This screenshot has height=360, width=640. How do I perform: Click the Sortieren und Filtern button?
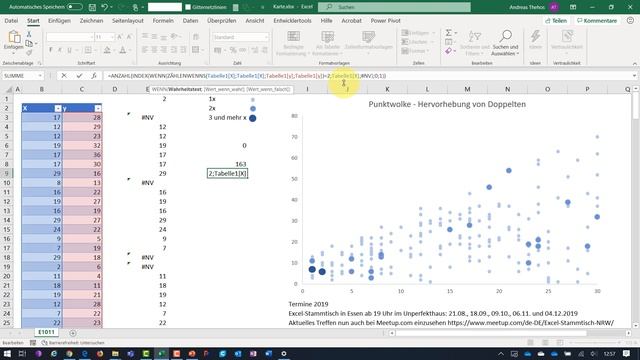pyautogui.click(x=474, y=43)
